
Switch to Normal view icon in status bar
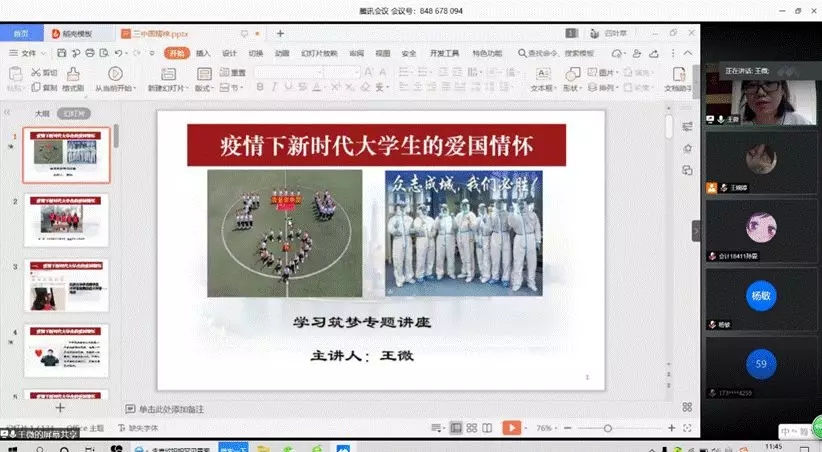[x=456, y=428]
